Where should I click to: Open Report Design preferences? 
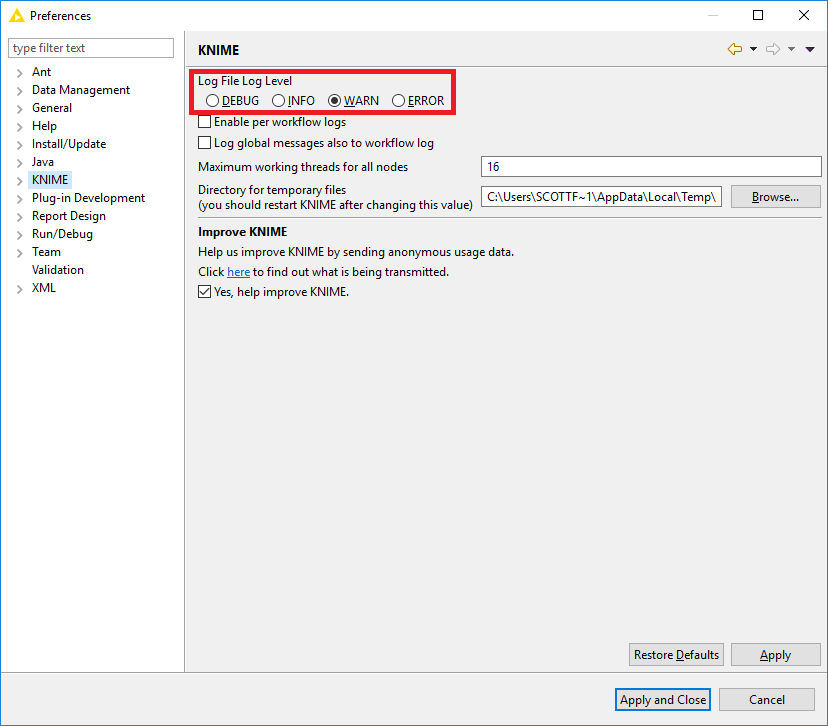coord(69,215)
